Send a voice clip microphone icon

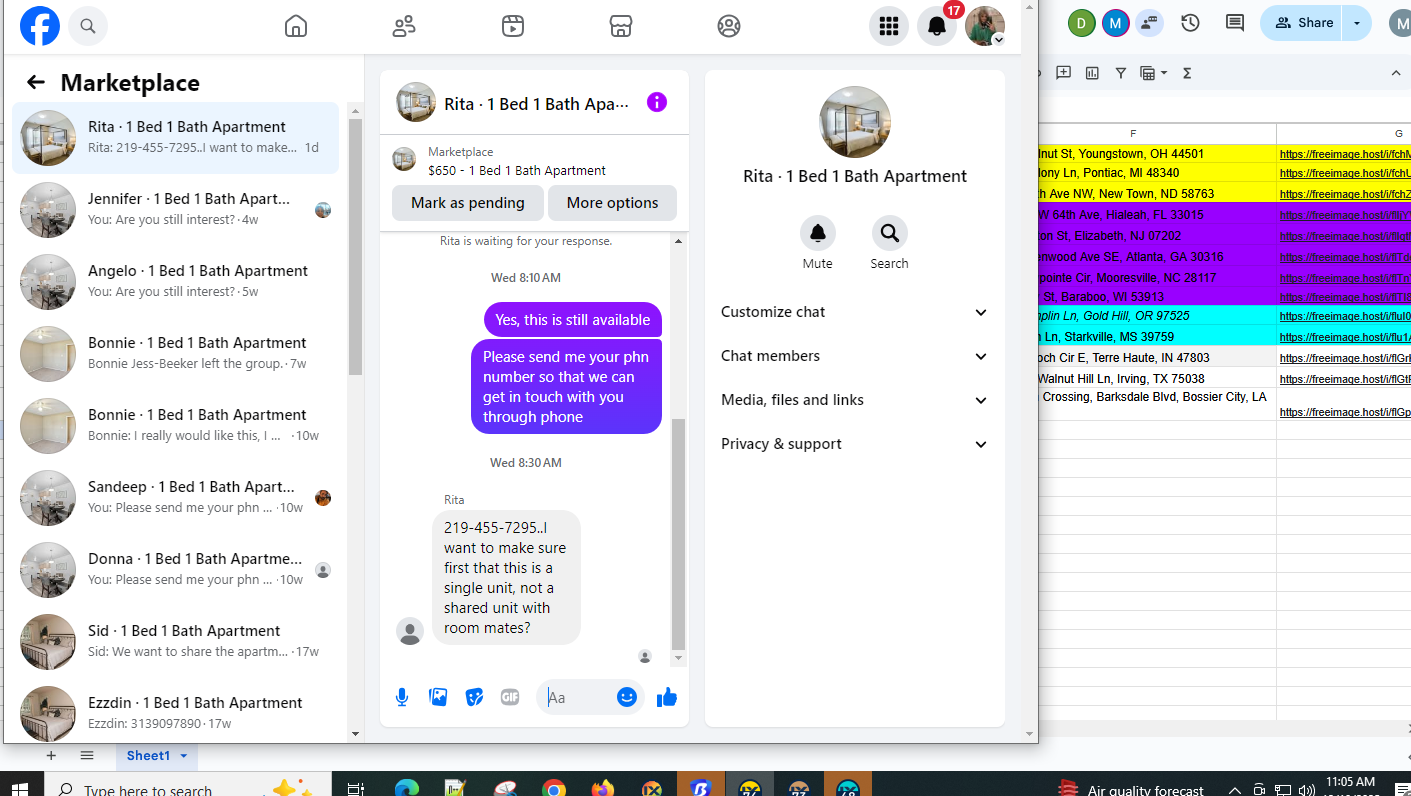pos(402,697)
